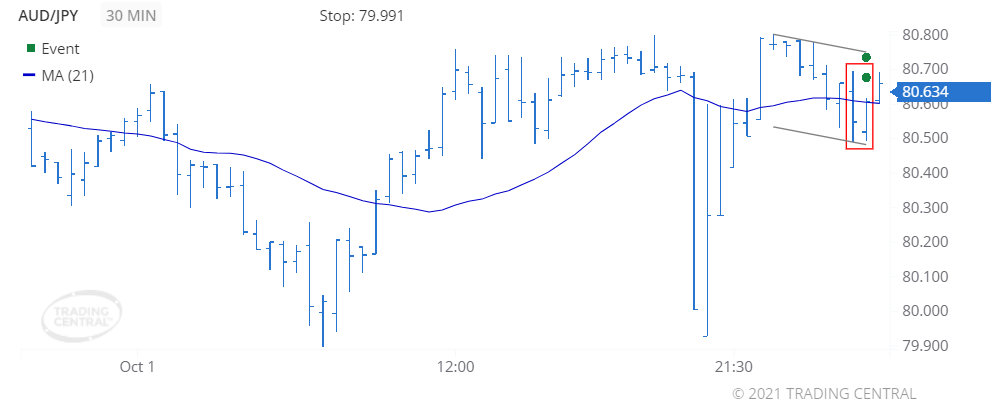Select the red highlighted pattern box

[860, 106]
